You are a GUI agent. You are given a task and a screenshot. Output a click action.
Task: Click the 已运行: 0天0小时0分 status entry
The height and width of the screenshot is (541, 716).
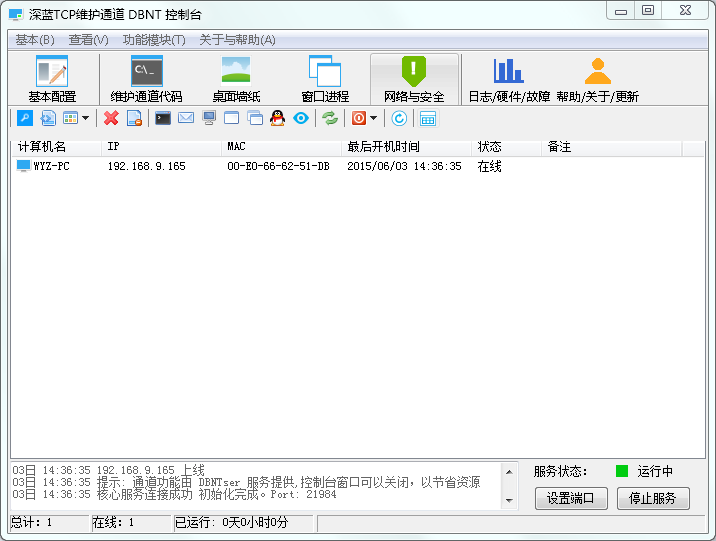tap(244, 522)
